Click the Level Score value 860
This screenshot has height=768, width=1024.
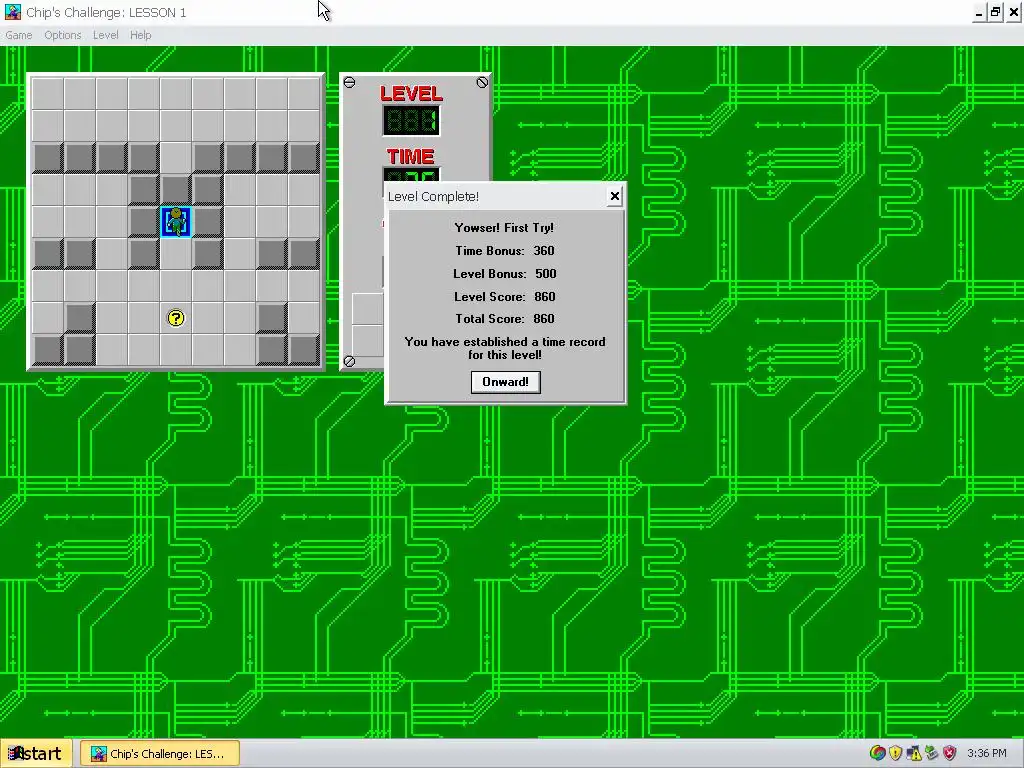click(x=545, y=296)
